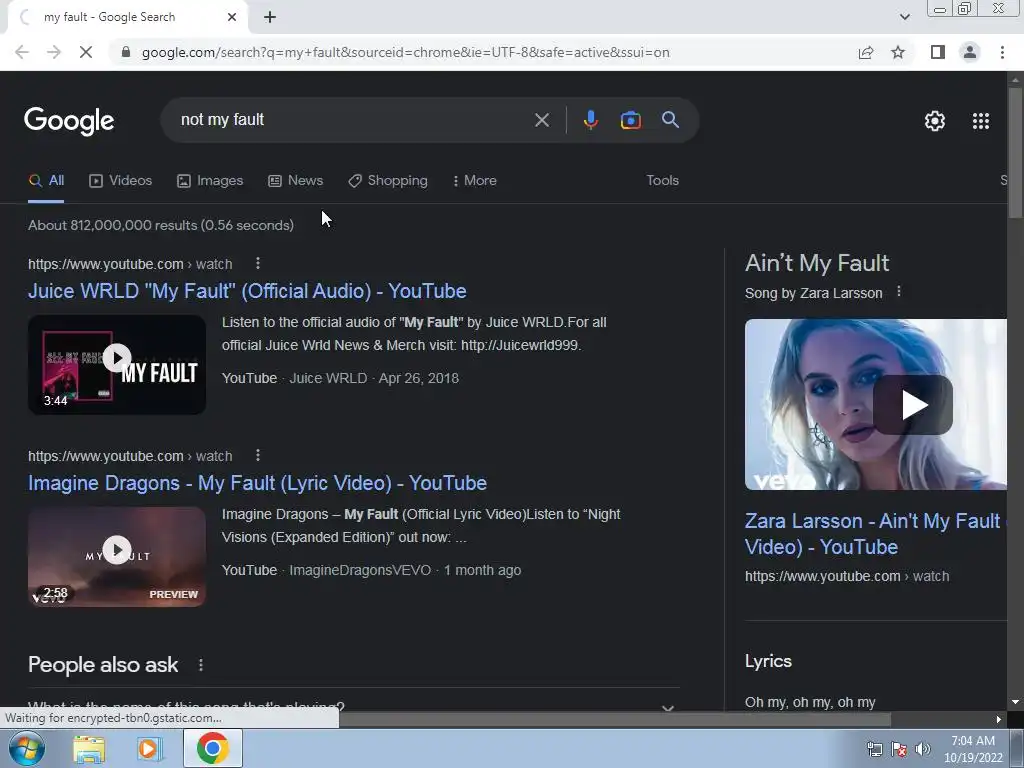Open Zara Larsson Ain't My Fault YouTube link
The image size is (1024, 768).
pyautogui.click(x=875, y=534)
